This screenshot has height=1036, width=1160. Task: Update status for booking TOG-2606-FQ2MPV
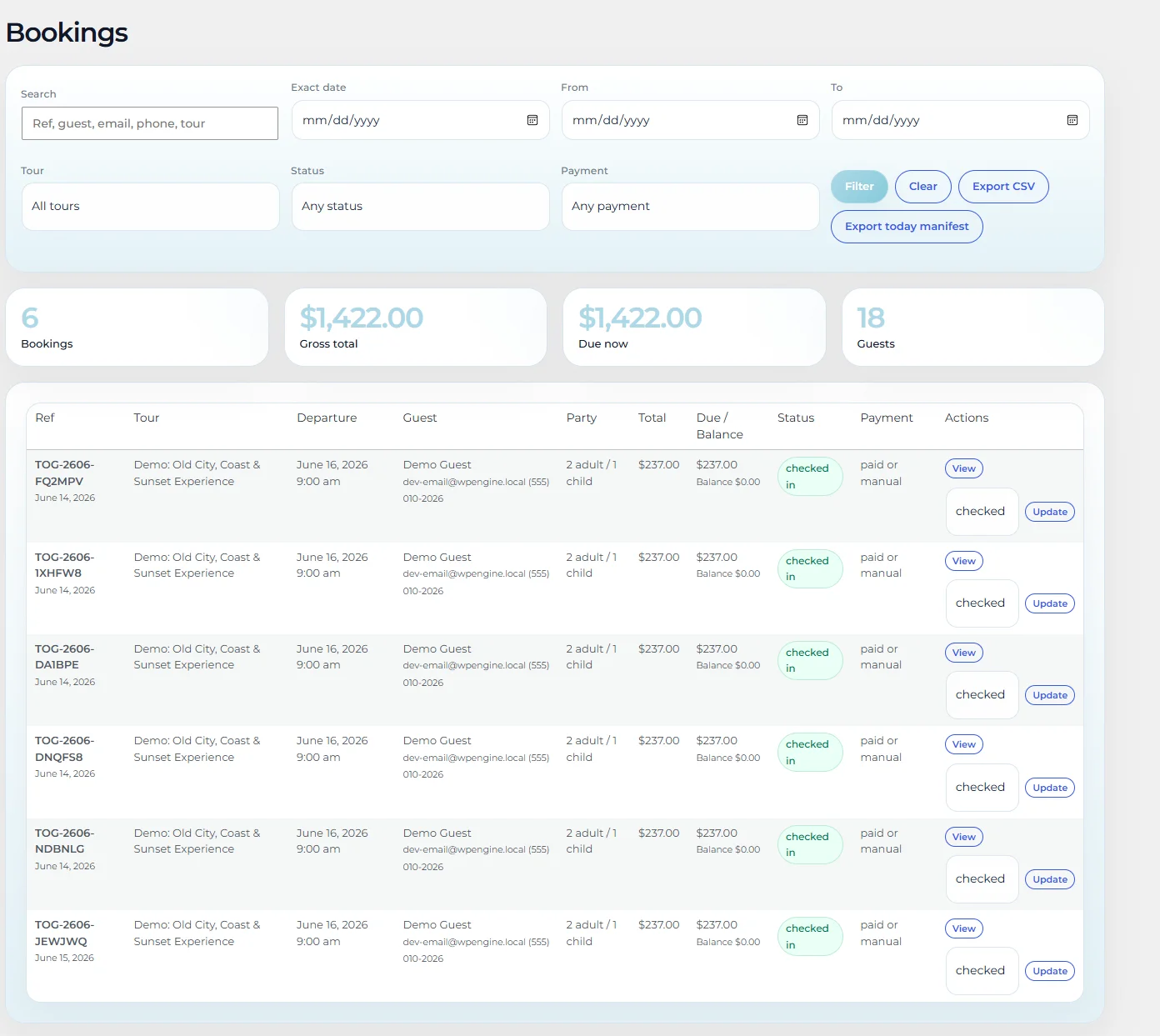pyautogui.click(x=1050, y=512)
